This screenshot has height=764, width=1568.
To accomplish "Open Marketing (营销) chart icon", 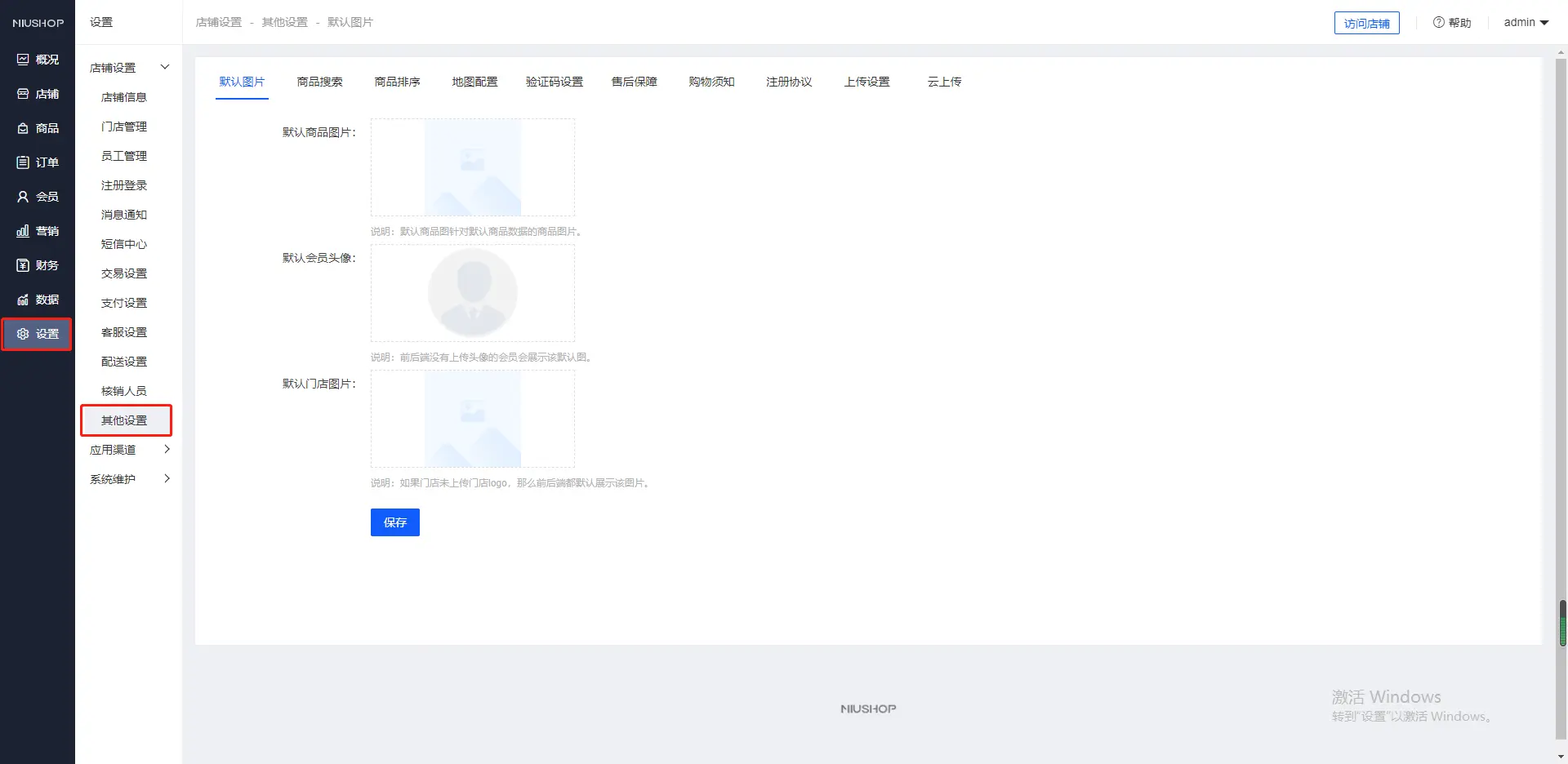I will coord(23,231).
